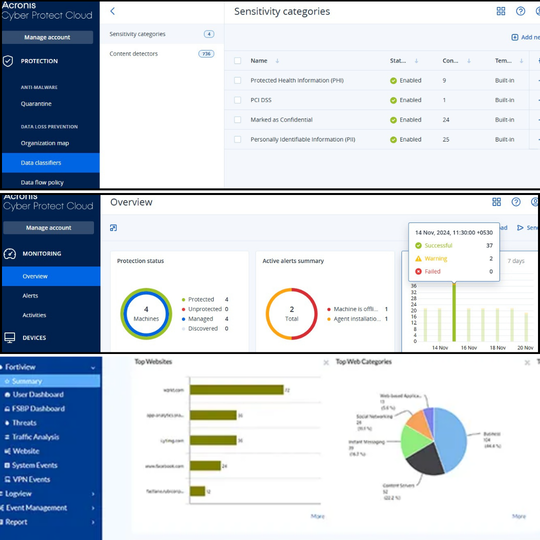Click the Successful green check icon in tooltip

418,246
